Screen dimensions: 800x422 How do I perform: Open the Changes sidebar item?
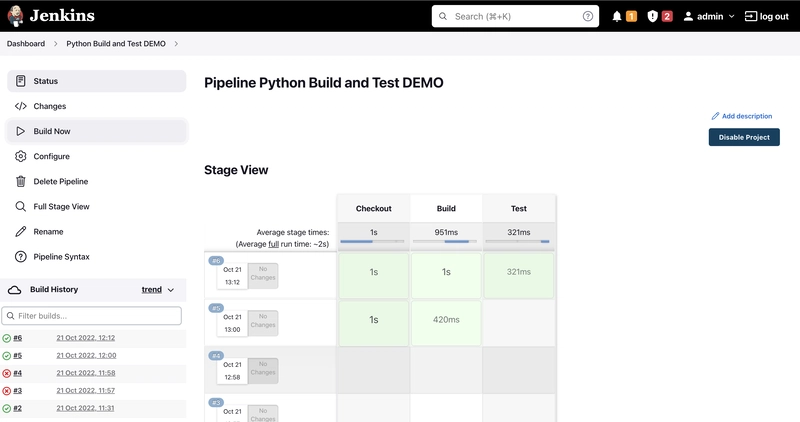pyautogui.click(x=50, y=106)
